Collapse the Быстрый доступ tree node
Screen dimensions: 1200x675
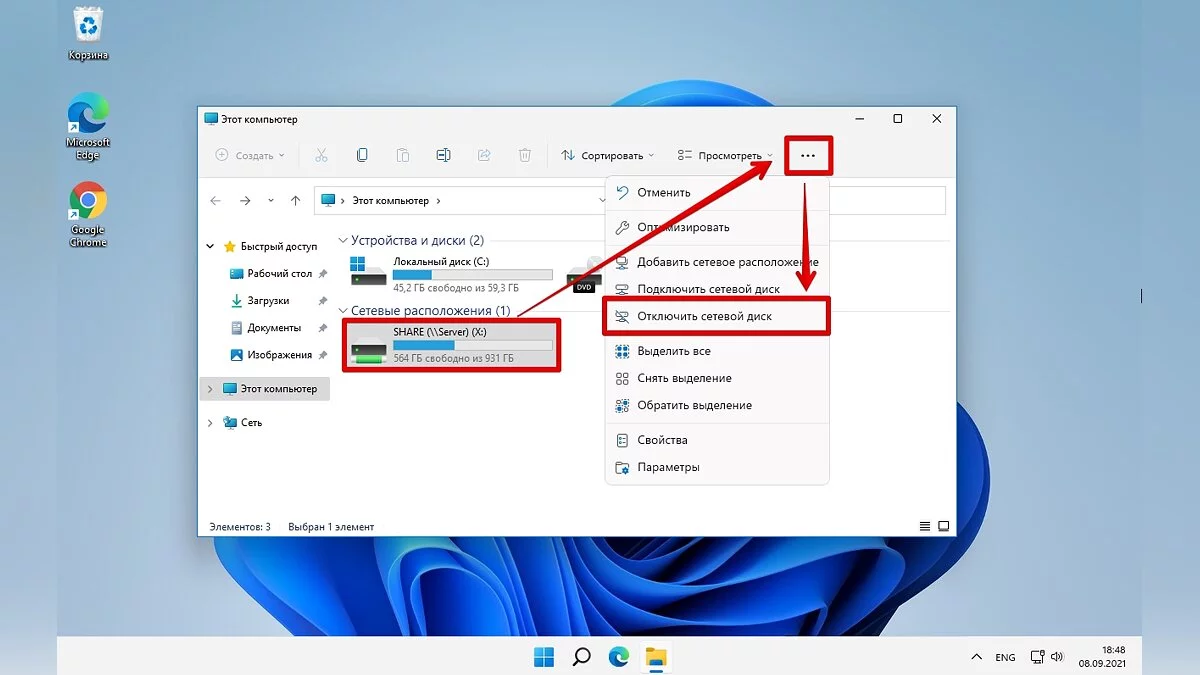[210, 246]
